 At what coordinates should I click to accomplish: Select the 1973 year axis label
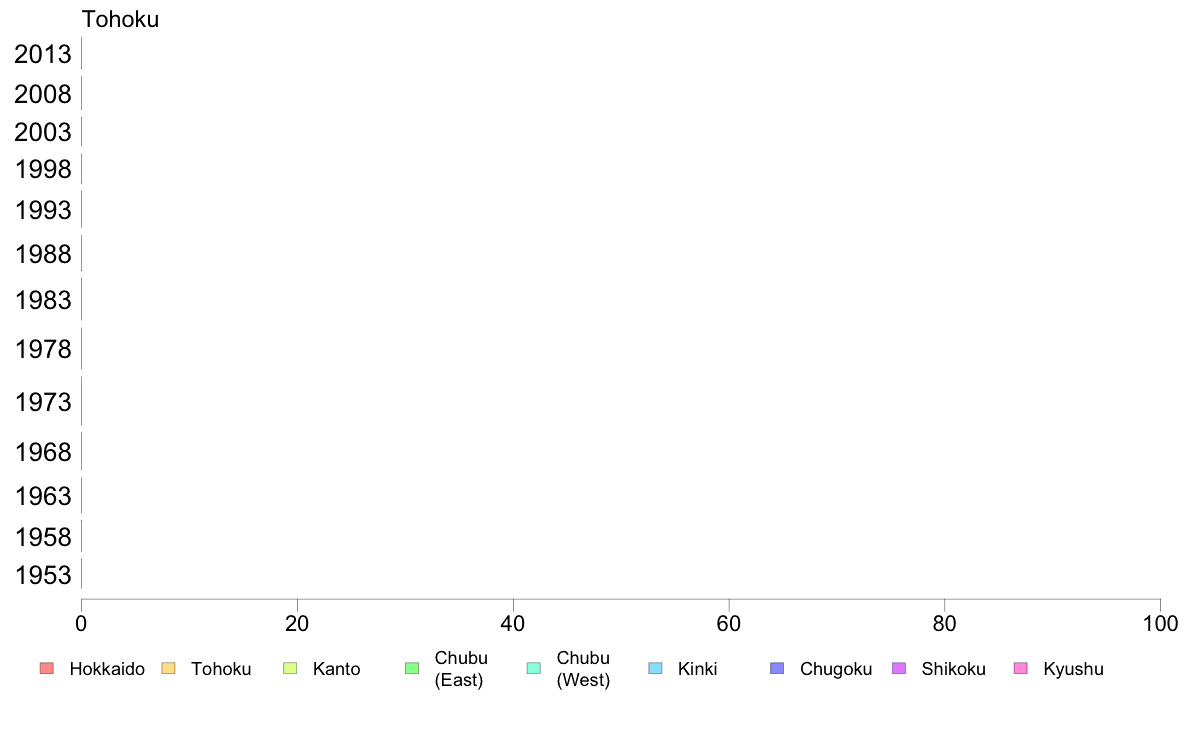(x=43, y=402)
